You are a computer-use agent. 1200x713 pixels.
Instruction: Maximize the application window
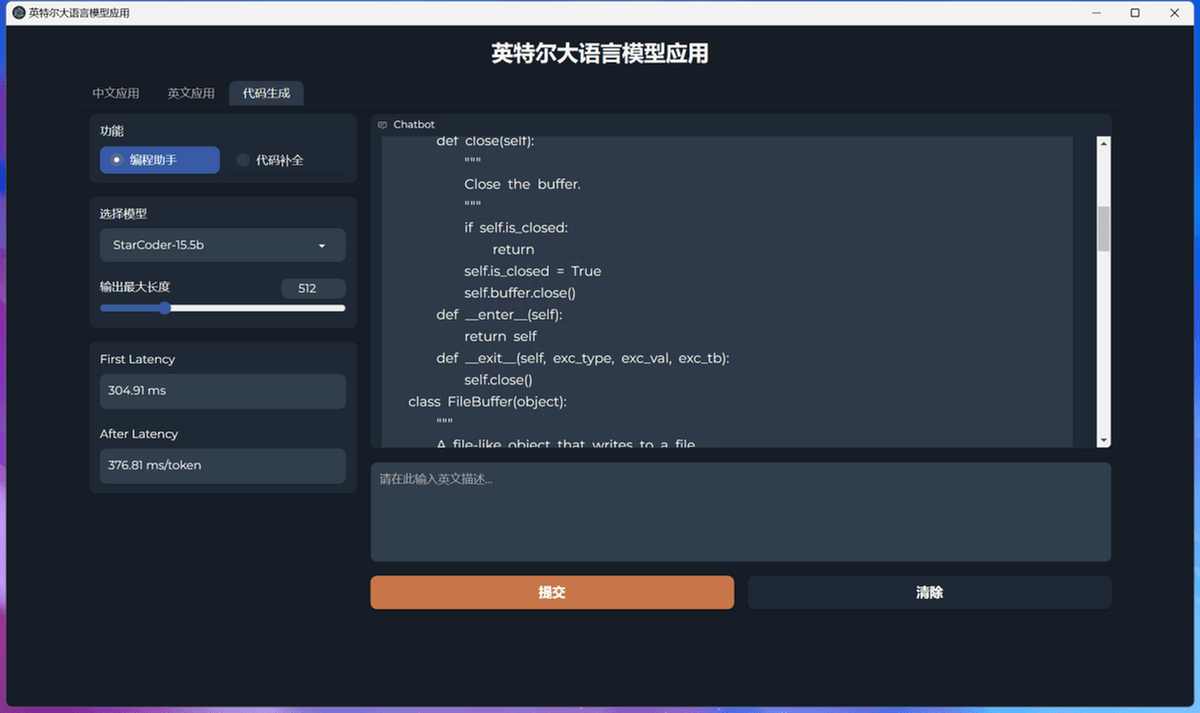(1135, 13)
